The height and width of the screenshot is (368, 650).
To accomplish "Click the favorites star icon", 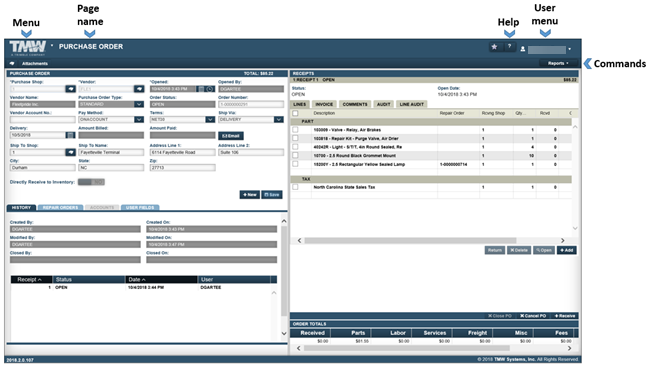I will (495, 47).
